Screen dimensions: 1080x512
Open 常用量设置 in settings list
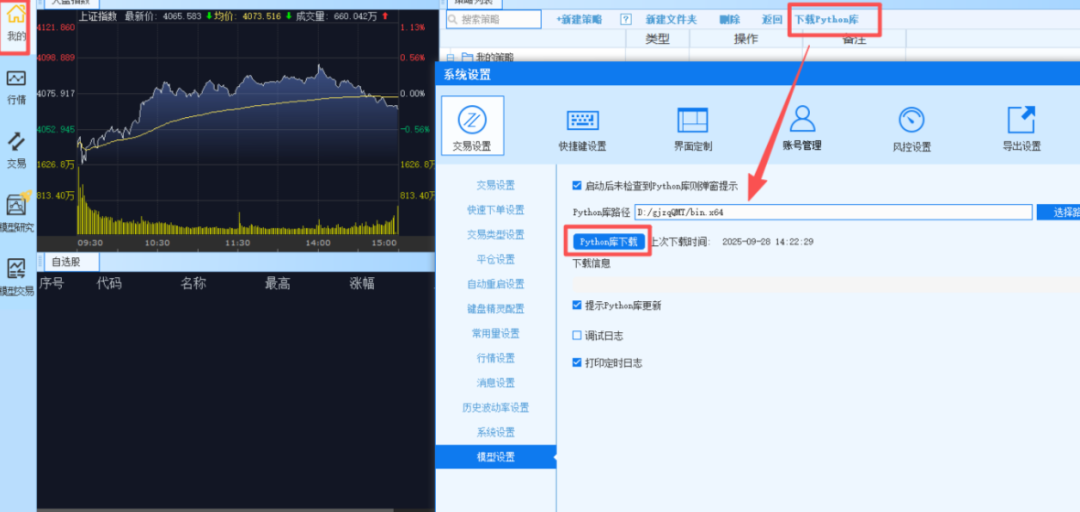pyautogui.click(x=496, y=334)
